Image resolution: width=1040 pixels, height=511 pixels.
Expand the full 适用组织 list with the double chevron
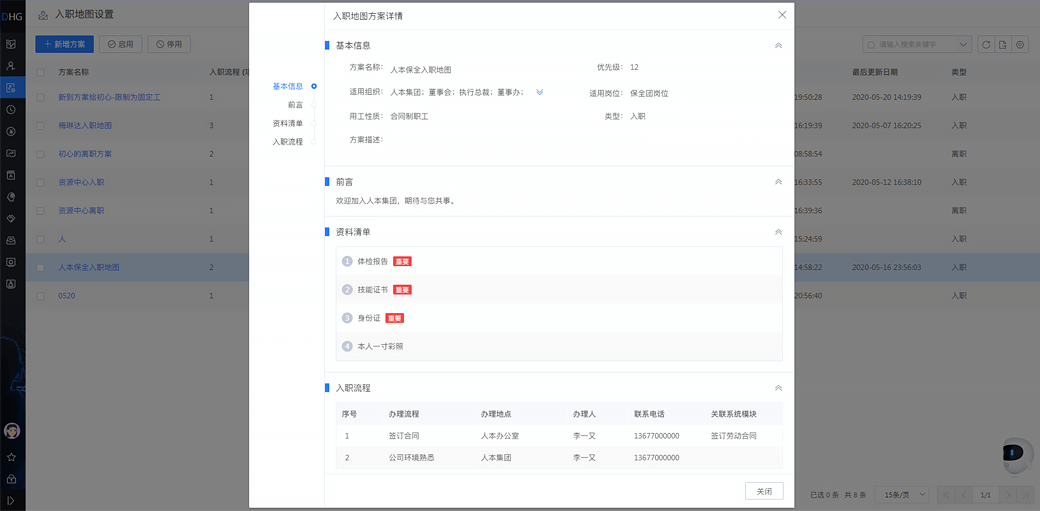(x=540, y=92)
